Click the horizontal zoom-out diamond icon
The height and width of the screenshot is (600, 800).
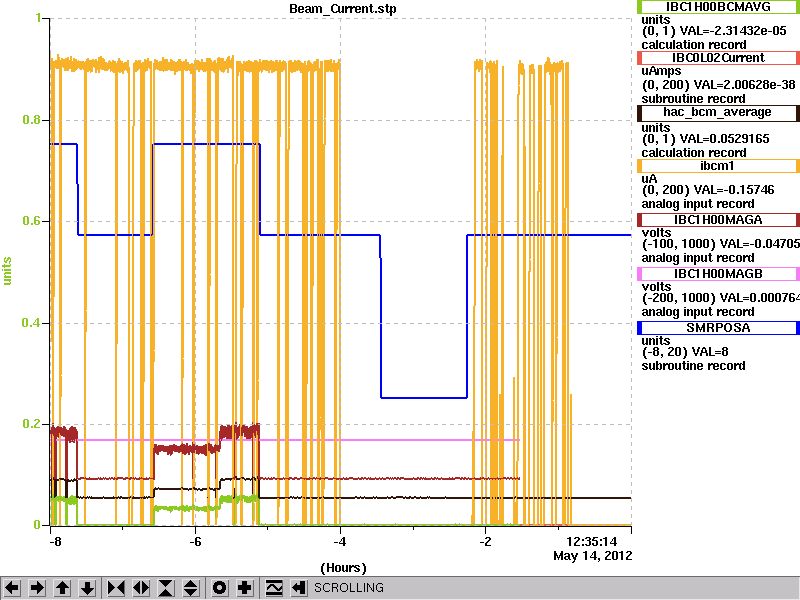tap(141, 588)
